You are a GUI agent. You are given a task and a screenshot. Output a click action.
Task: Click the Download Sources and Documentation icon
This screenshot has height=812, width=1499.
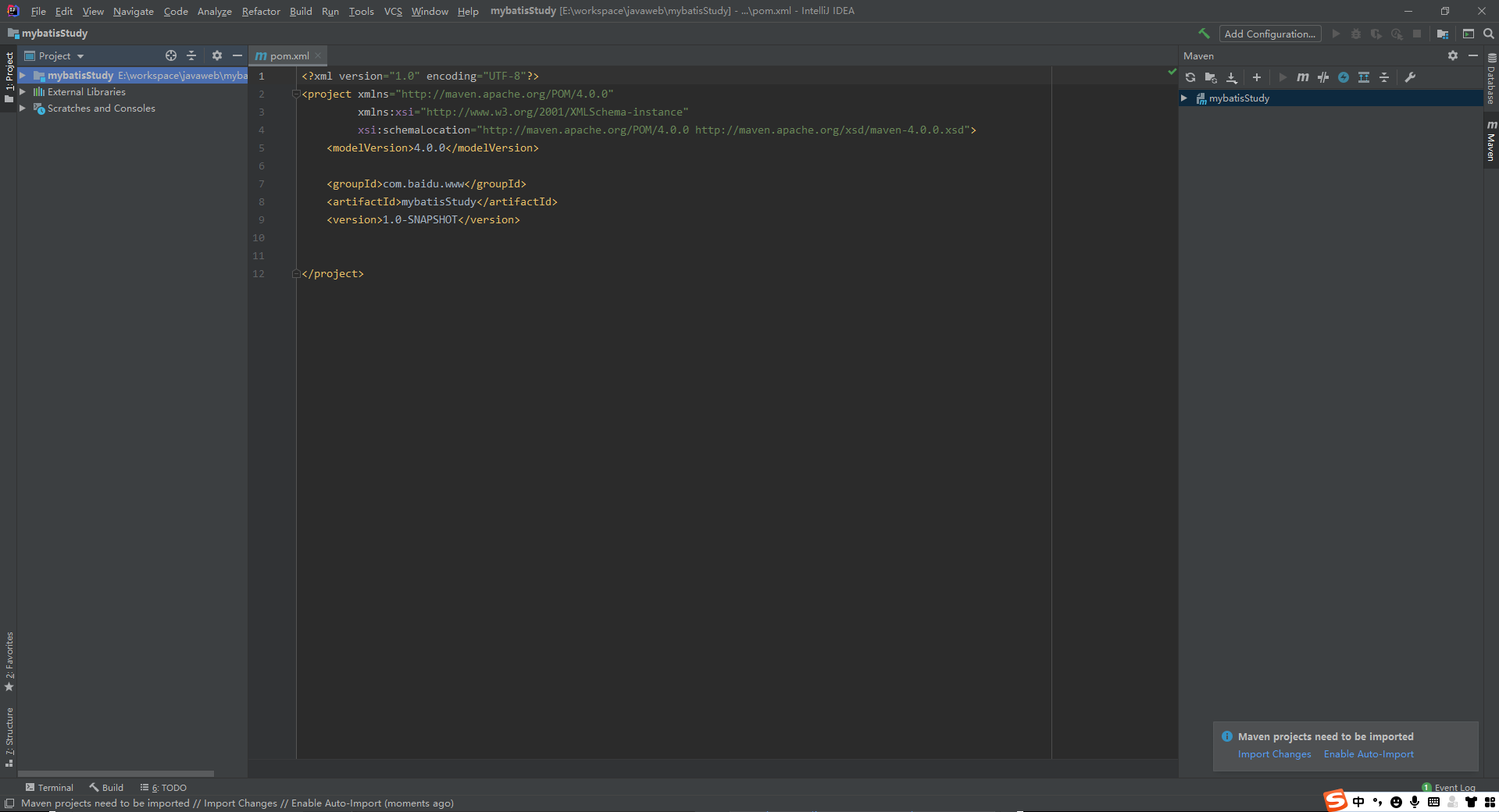pos(1232,77)
